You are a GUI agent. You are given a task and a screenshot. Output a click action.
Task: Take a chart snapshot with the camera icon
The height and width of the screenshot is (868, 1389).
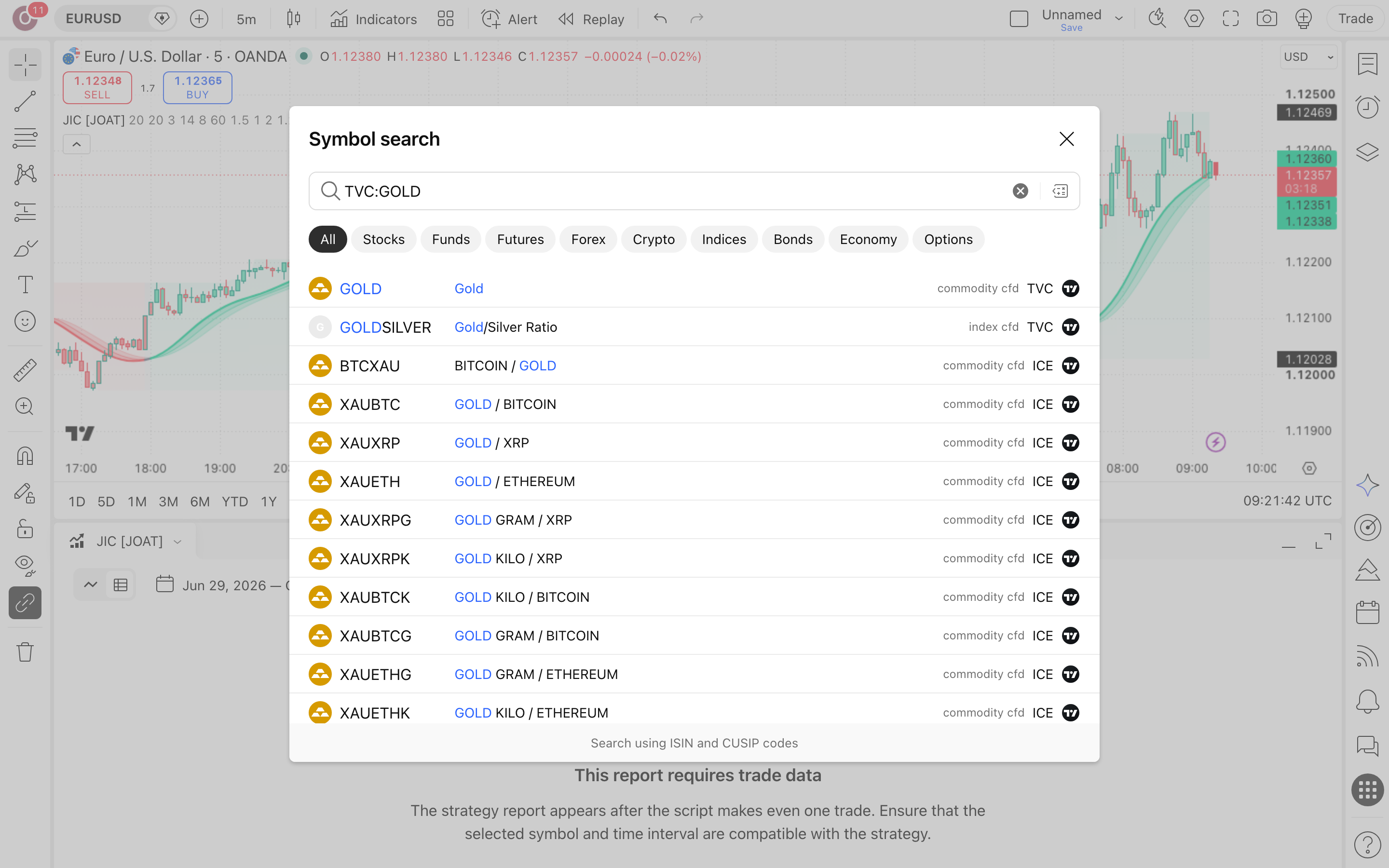pos(1267,19)
